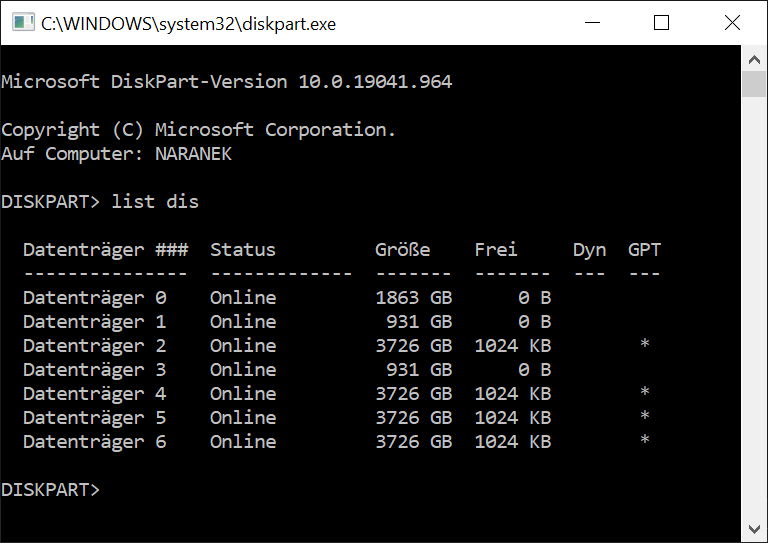Click the DiskPart version line
Screen dimensions: 768x543
pyautogui.click(x=226, y=82)
